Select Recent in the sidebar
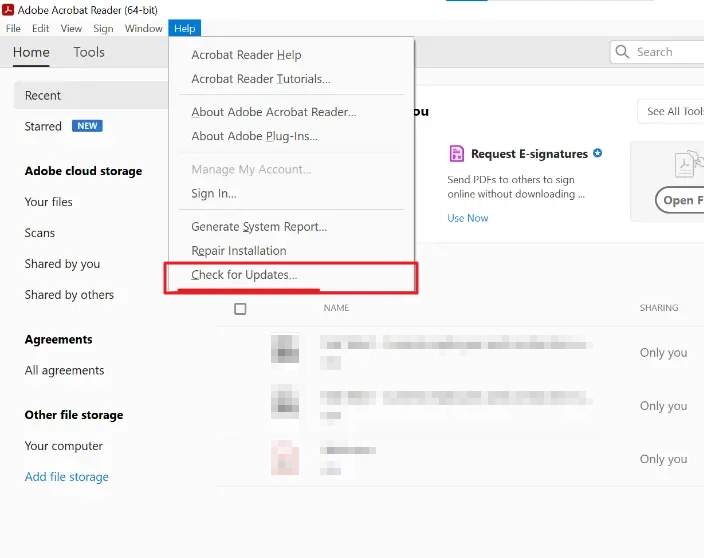 click(91, 95)
